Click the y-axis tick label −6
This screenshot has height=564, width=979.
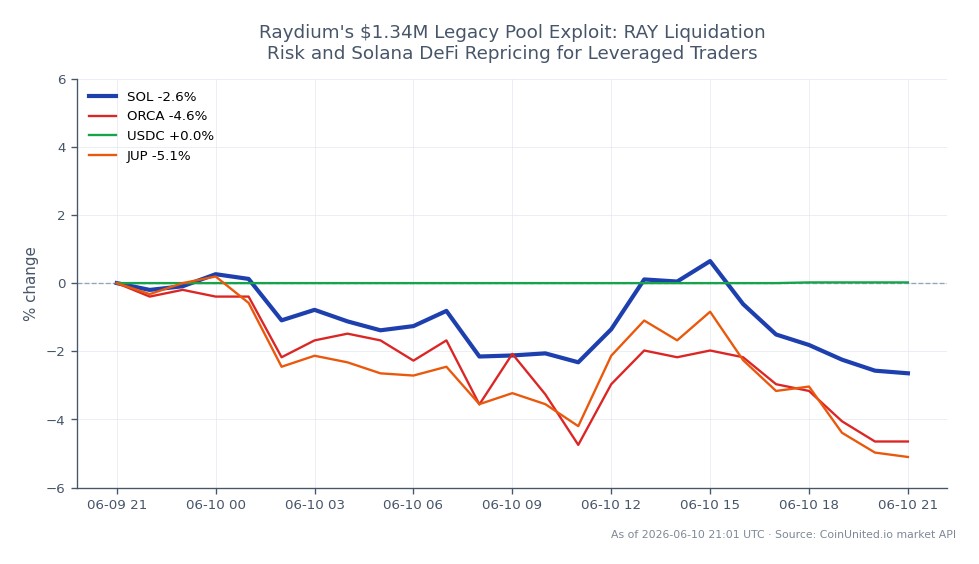(57, 488)
